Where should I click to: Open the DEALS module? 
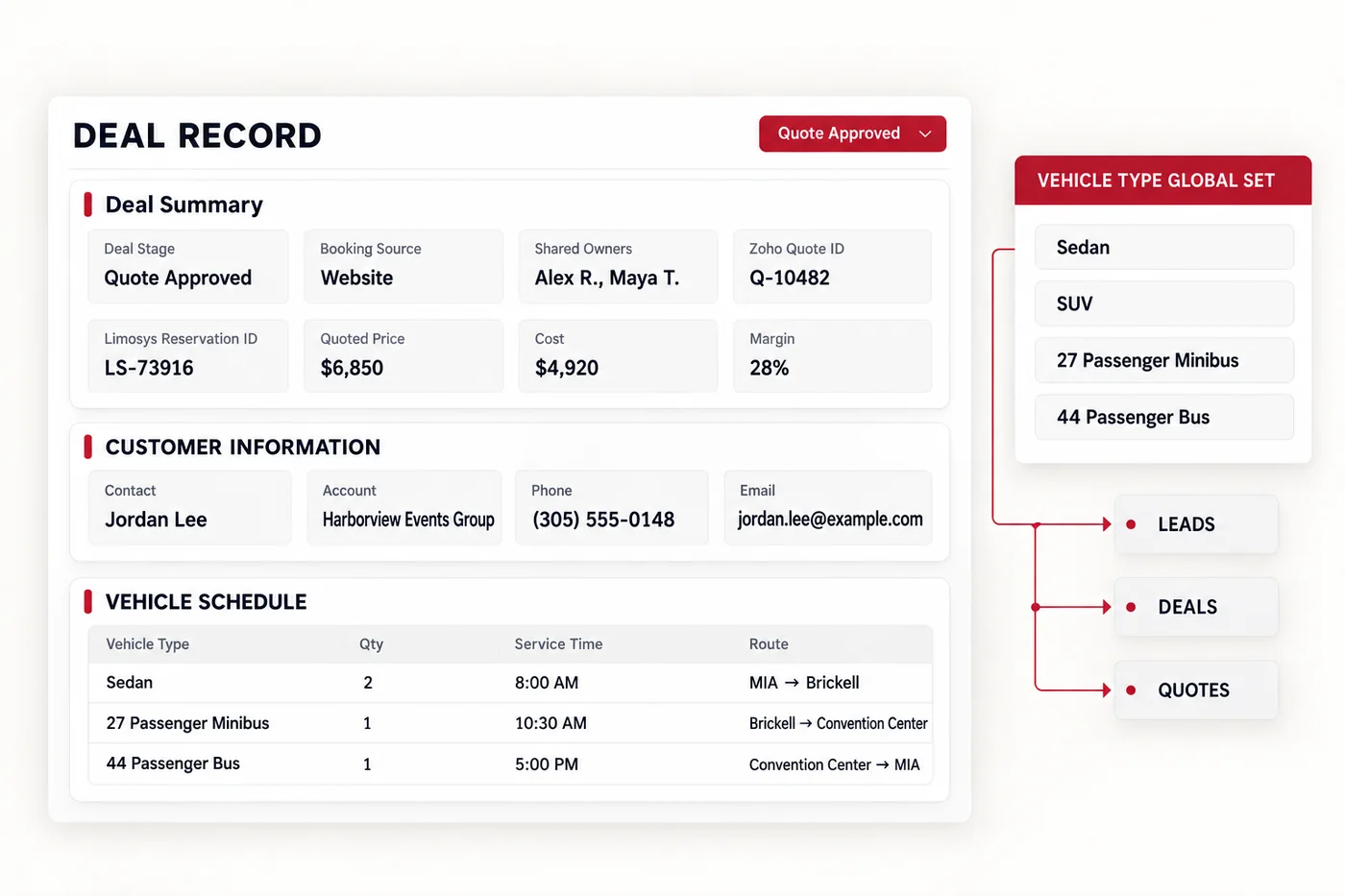(1196, 607)
